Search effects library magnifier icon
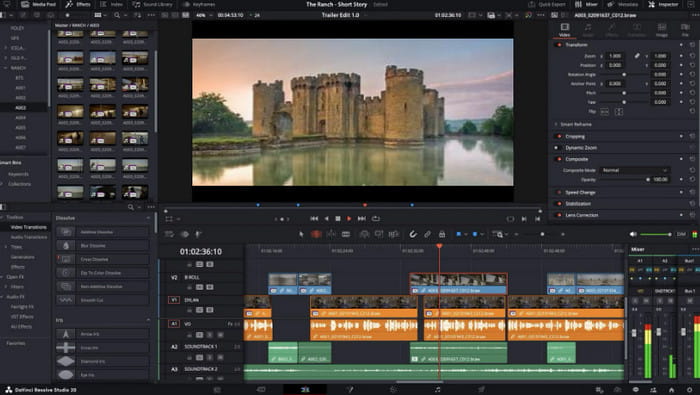700x395 pixels. tap(131, 207)
